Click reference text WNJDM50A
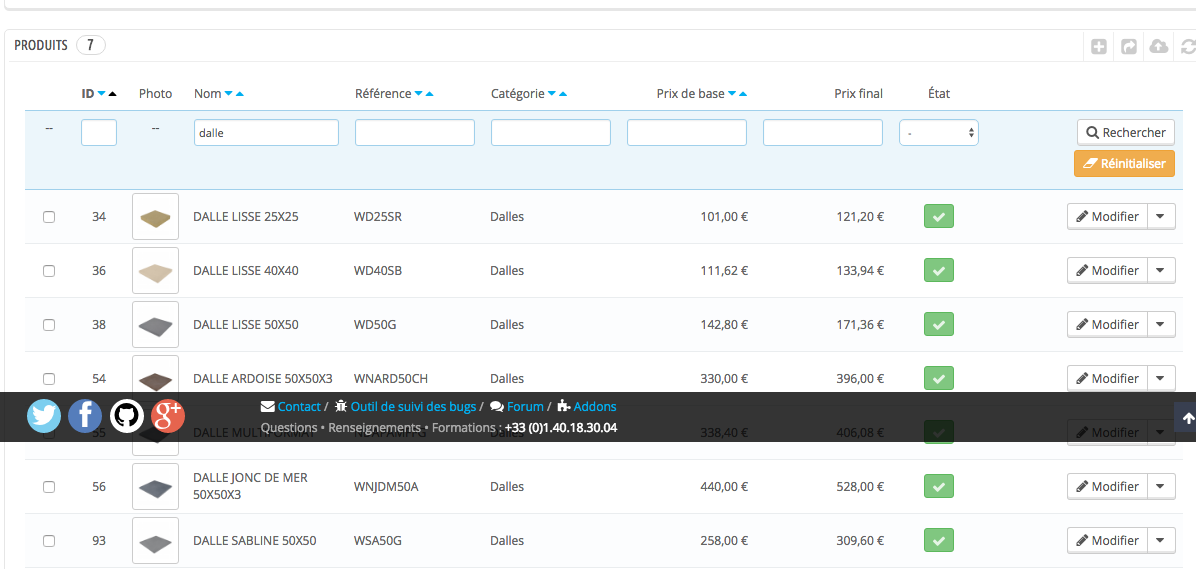 tap(387, 487)
